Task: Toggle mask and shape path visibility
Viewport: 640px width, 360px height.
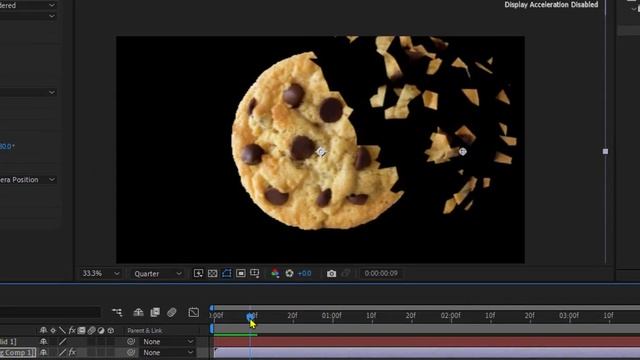Action: 227,273
